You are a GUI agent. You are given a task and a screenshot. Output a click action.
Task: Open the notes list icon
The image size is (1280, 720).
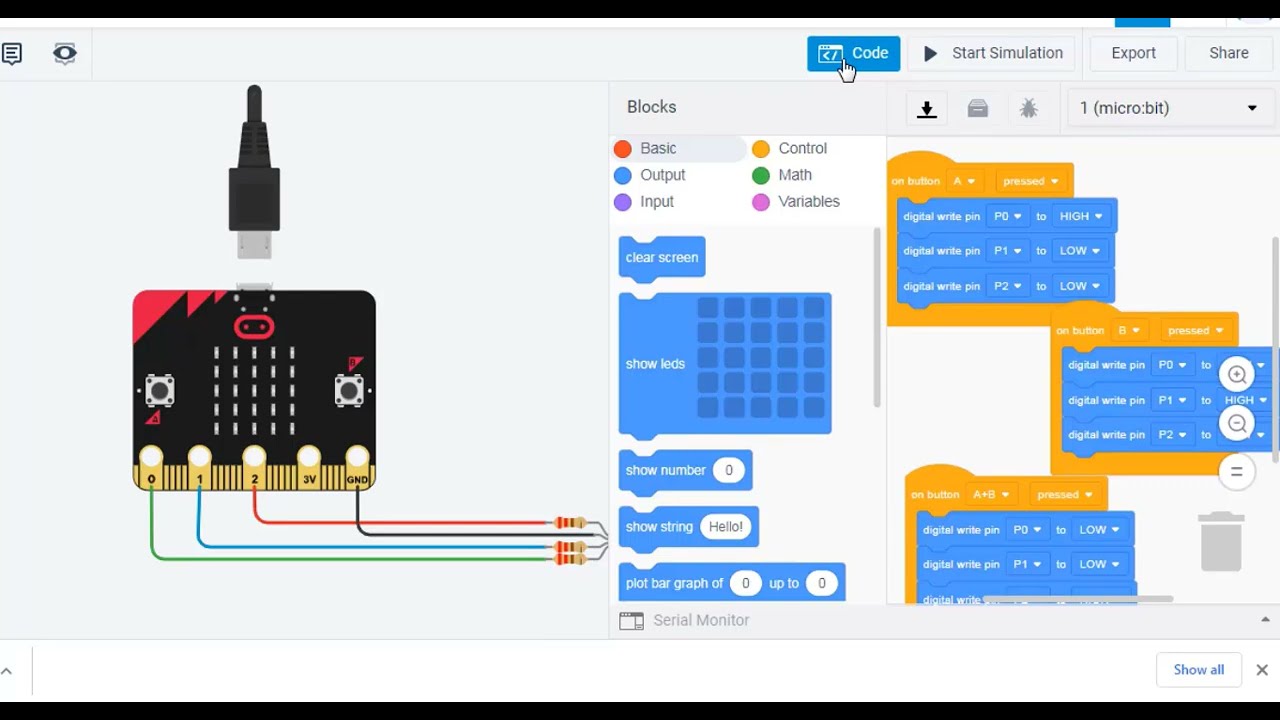[x=12, y=54]
